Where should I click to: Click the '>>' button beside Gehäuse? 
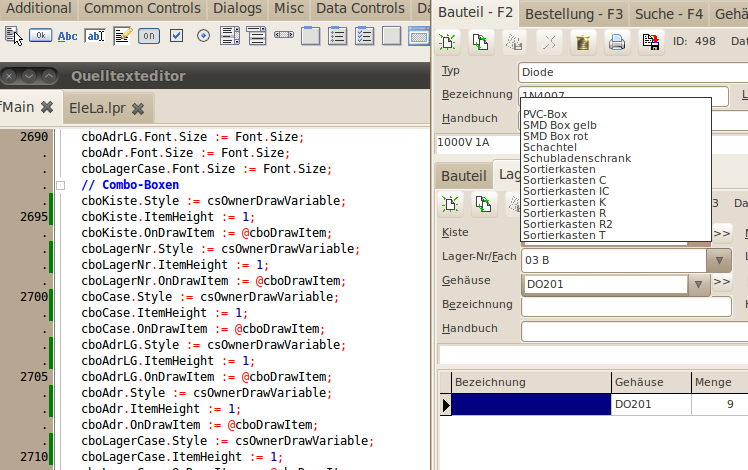click(722, 282)
